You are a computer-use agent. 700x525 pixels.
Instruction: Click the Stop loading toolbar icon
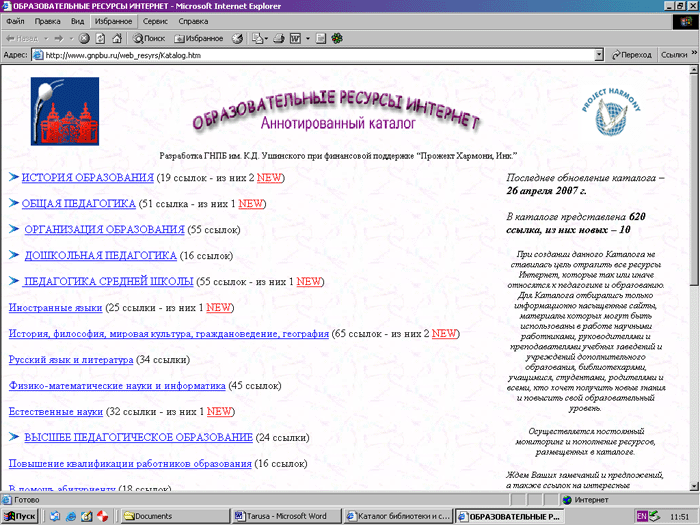click(x=85, y=38)
